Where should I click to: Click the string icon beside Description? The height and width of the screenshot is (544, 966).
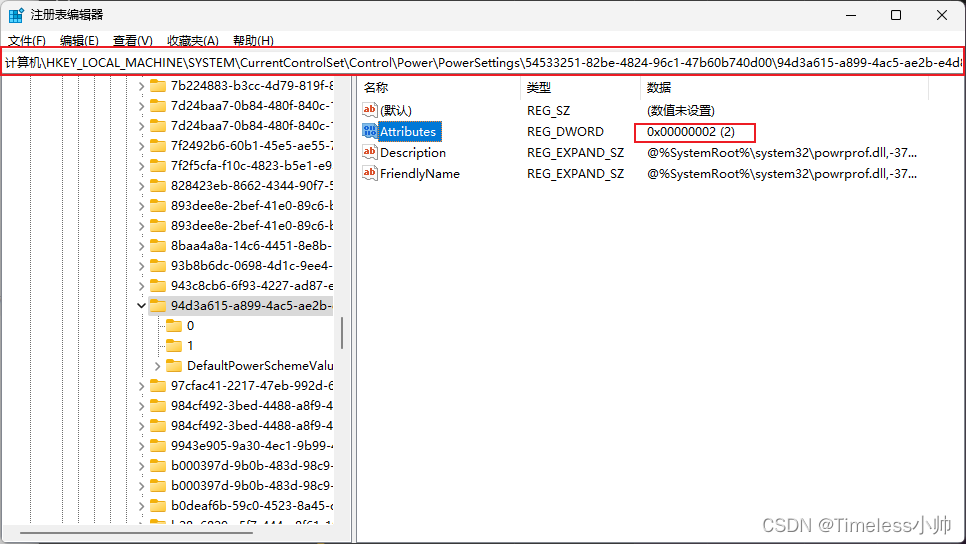point(370,152)
